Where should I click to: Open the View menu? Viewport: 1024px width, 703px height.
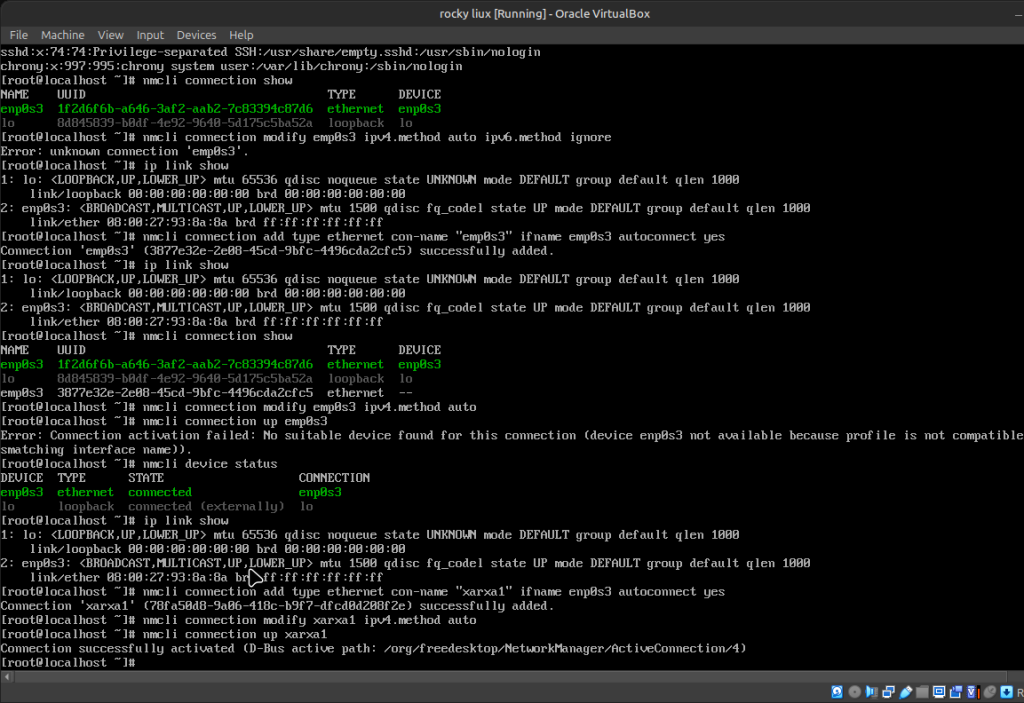pos(111,35)
